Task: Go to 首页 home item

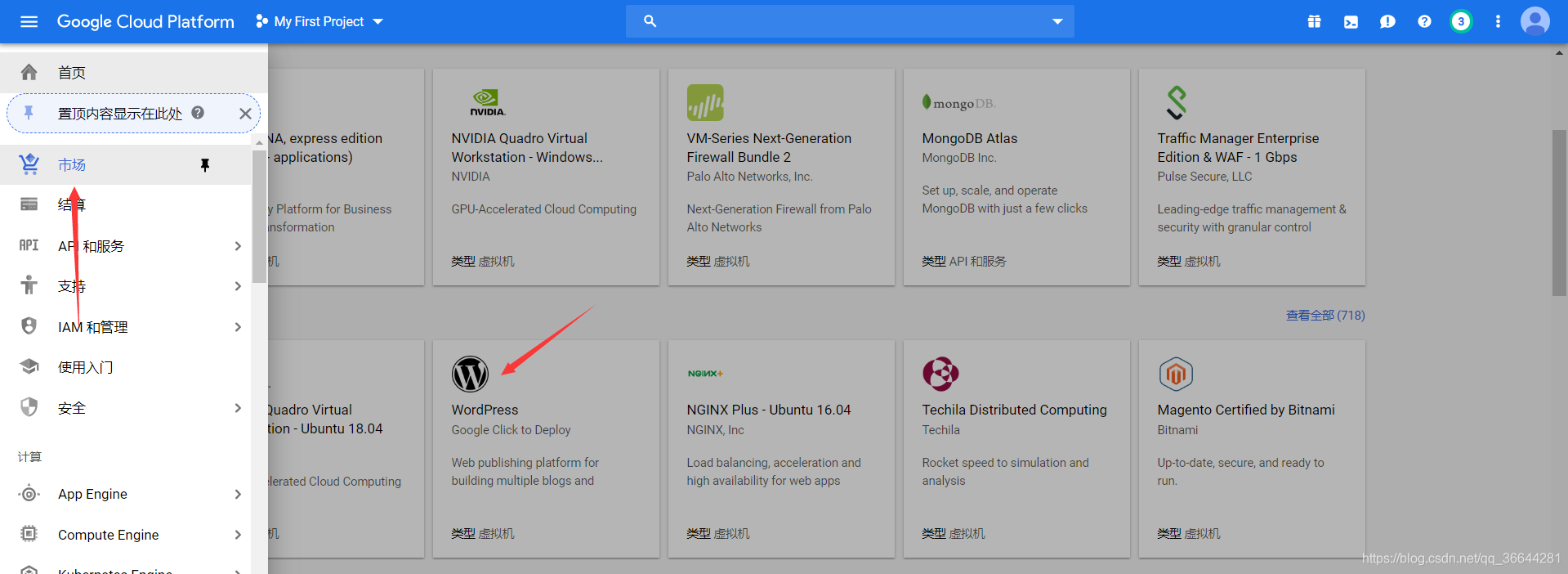Action: [x=134, y=73]
